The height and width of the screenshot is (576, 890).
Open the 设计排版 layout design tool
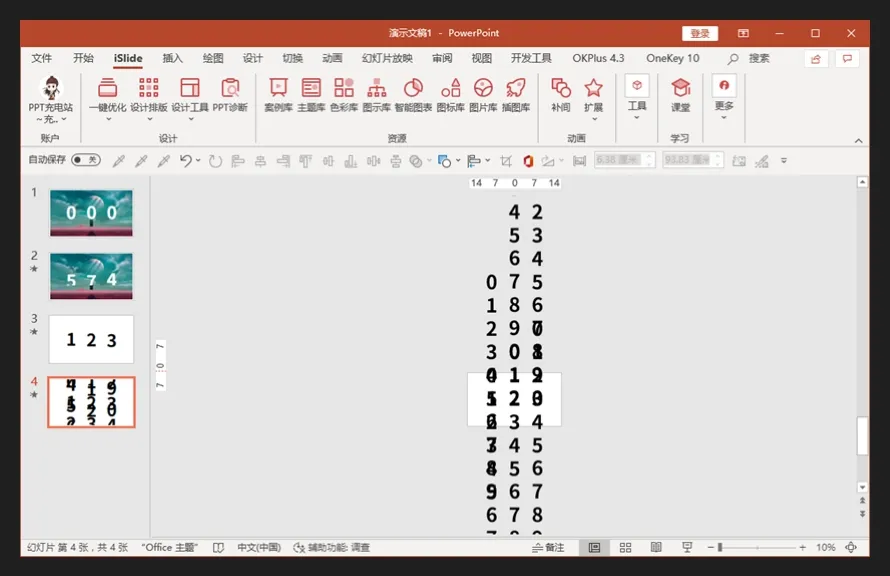tap(149, 89)
